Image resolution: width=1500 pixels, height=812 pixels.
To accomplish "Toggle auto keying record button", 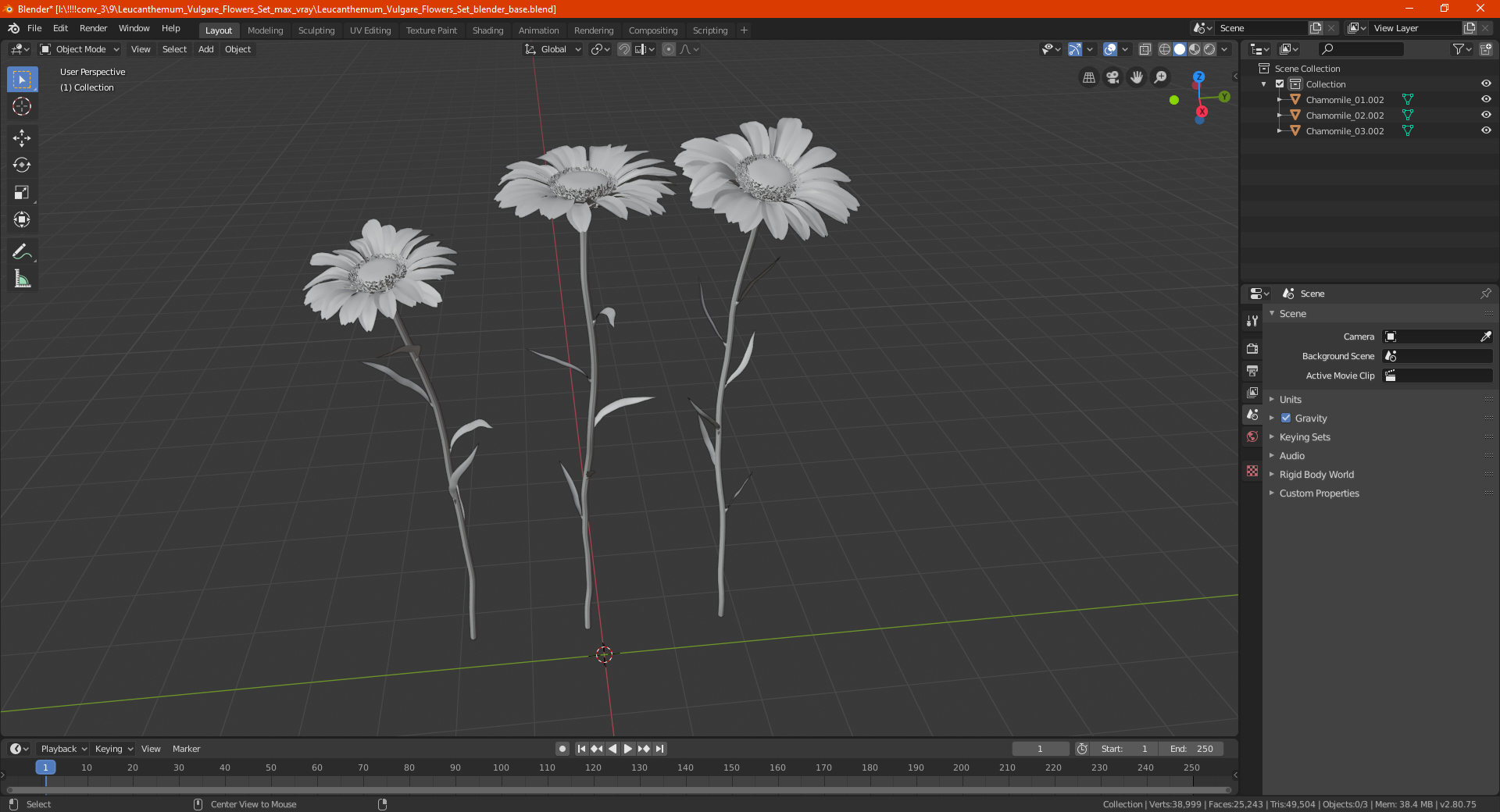I will [x=562, y=749].
